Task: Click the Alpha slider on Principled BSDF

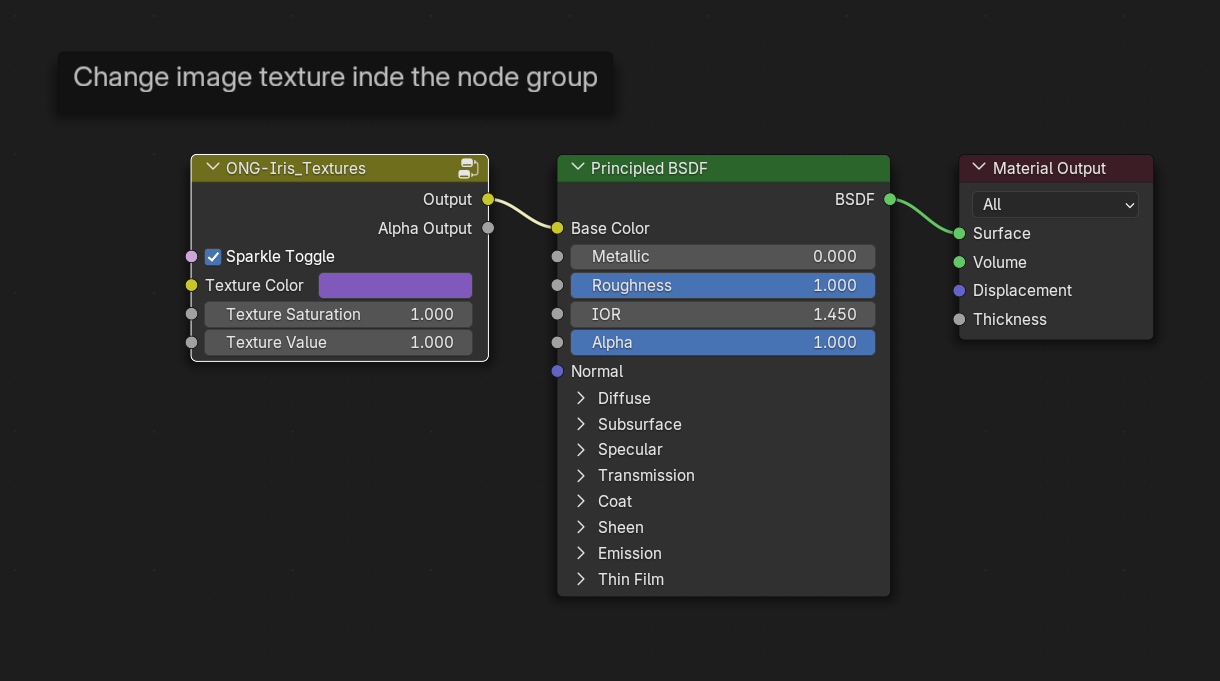Action: point(723,342)
